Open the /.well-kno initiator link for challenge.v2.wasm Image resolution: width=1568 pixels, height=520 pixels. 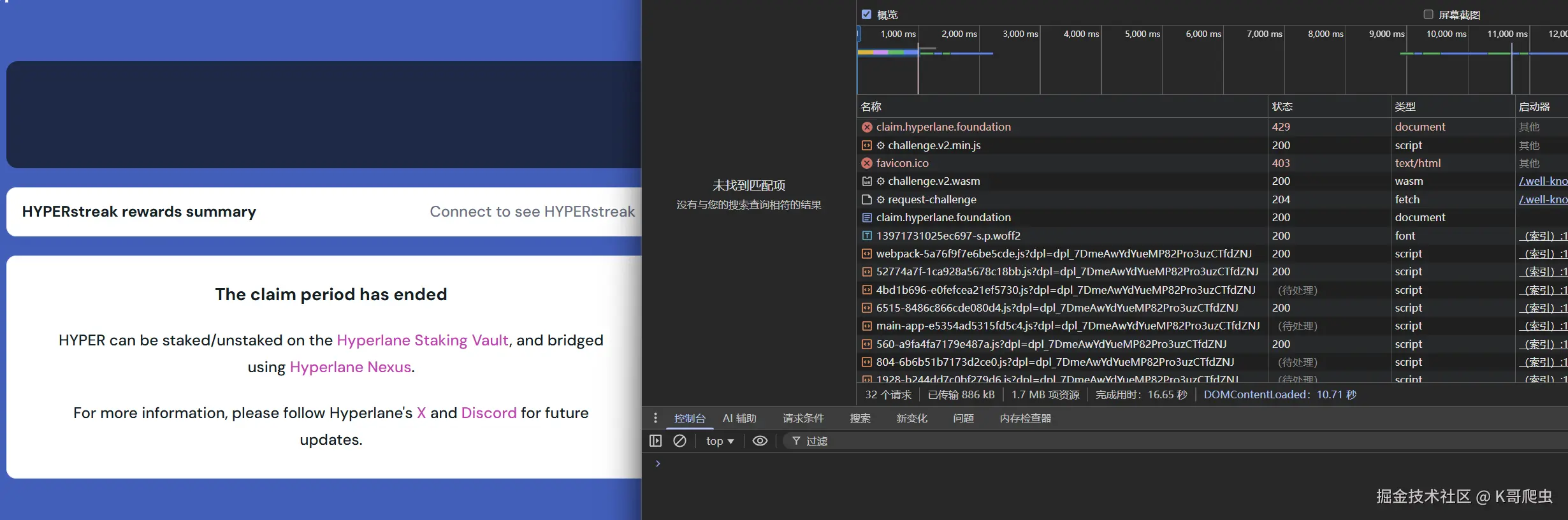click(1543, 181)
